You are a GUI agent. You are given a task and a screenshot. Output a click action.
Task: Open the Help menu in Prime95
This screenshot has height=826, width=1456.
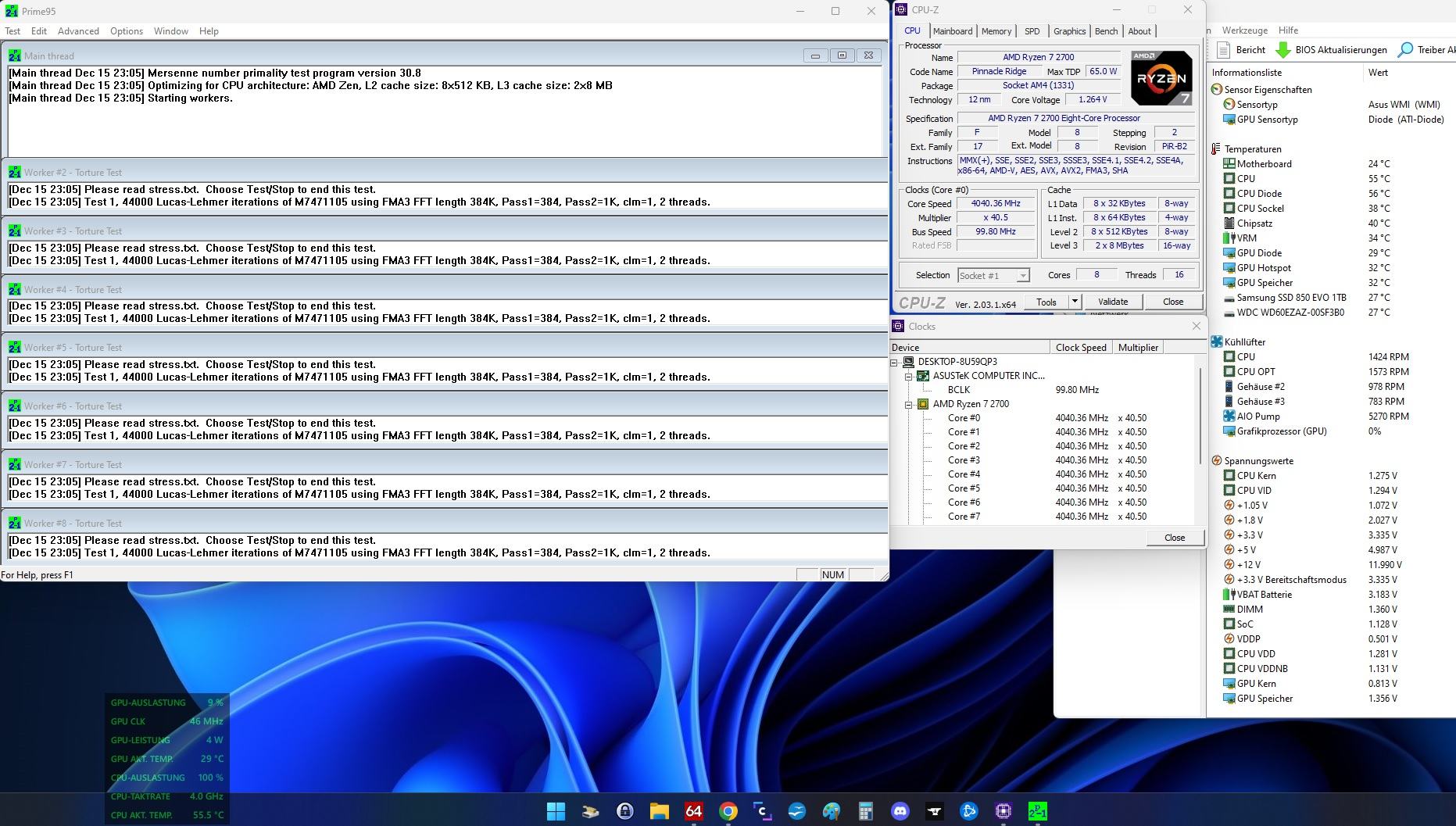209,31
